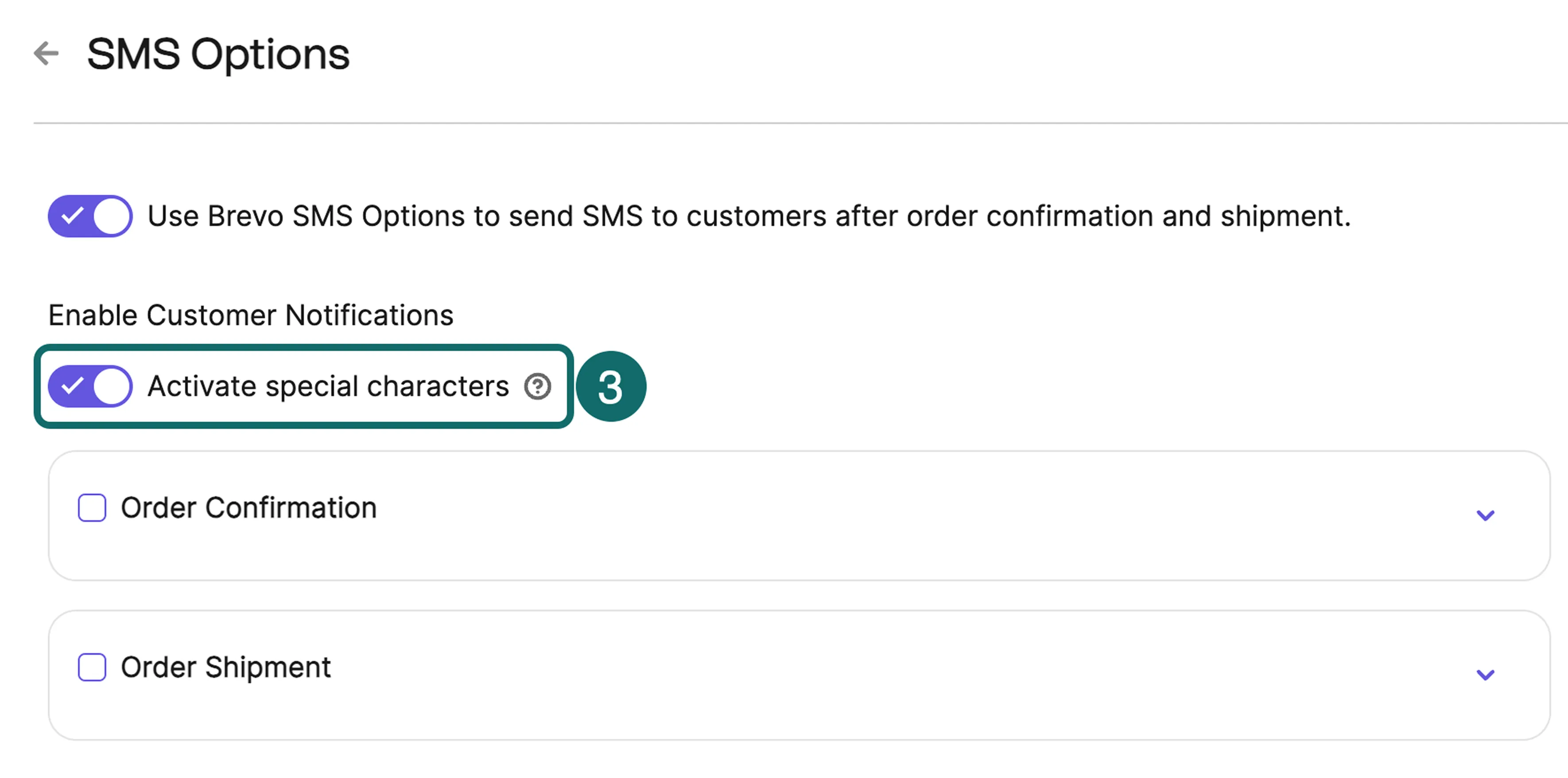Check the Order Confirmation checkbox
This screenshot has width=1568, height=778.
coord(92,508)
